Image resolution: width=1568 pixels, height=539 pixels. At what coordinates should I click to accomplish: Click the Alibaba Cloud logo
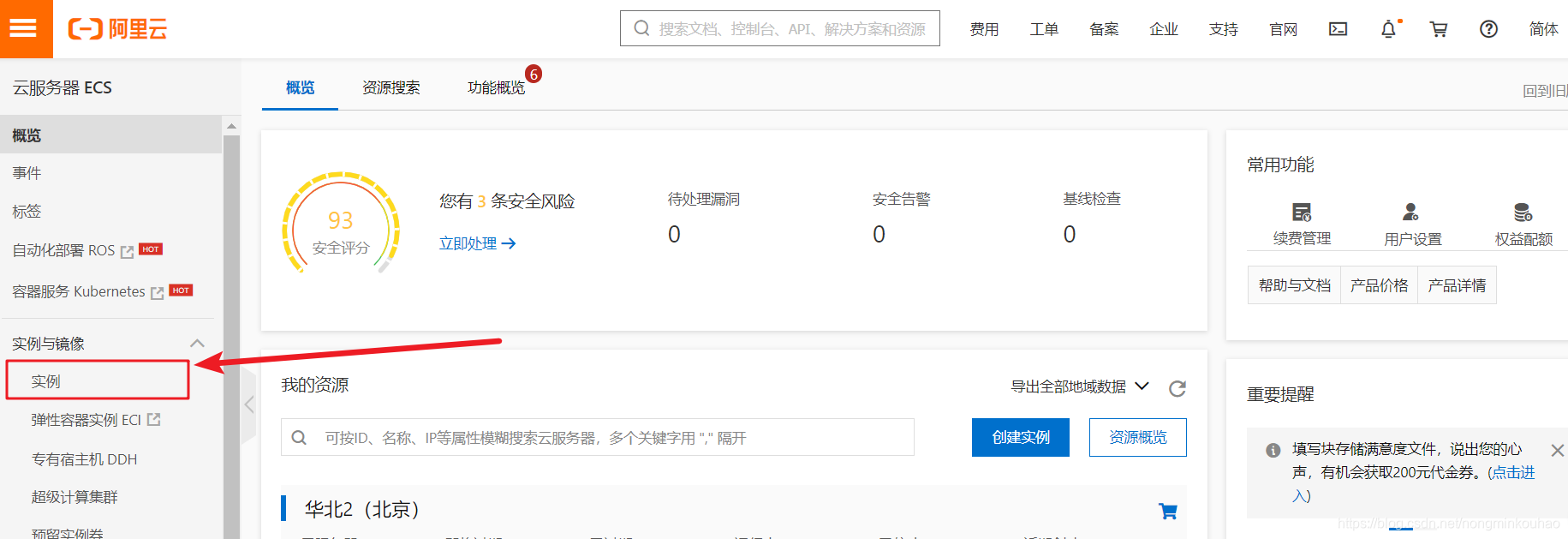(x=117, y=29)
